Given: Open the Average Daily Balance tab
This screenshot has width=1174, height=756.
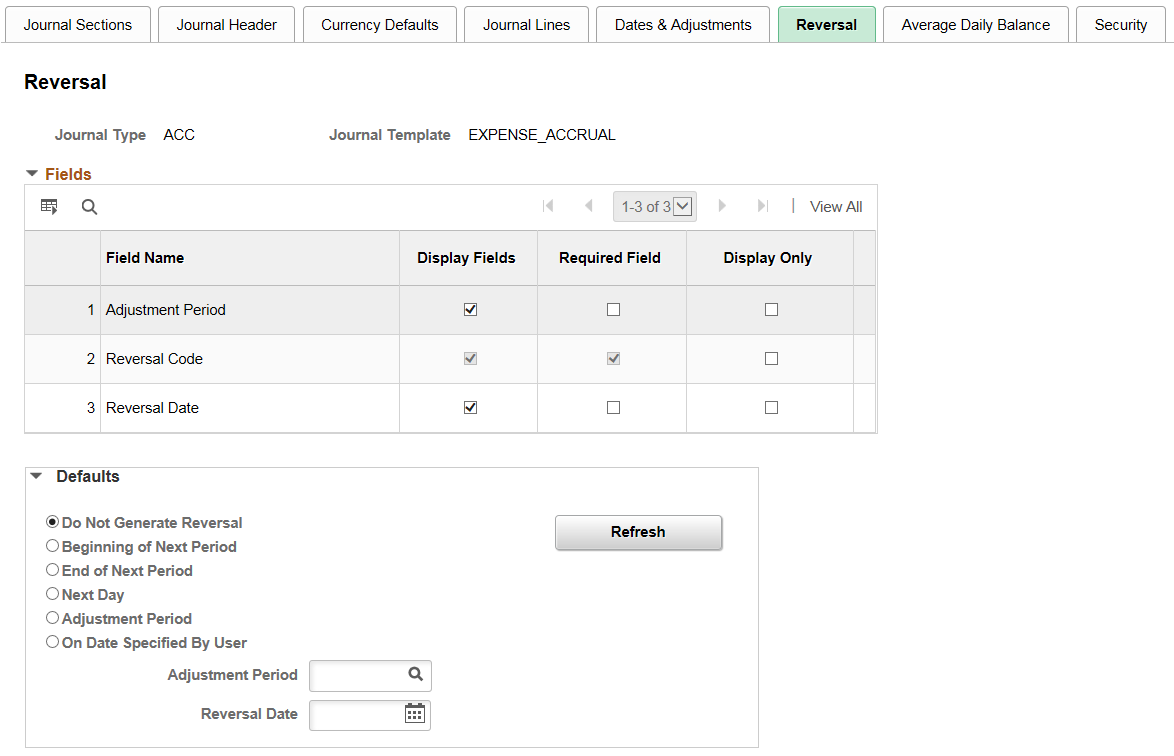Looking at the screenshot, I should click(x=976, y=25).
